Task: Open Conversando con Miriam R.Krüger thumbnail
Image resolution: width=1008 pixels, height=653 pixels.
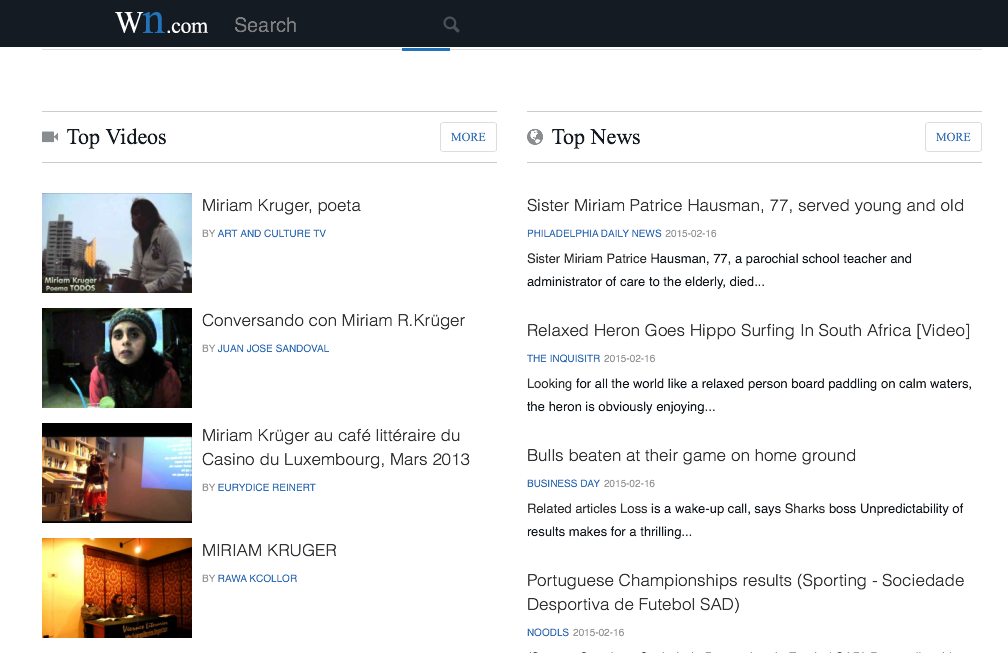Action: click(x=117, y=358)
